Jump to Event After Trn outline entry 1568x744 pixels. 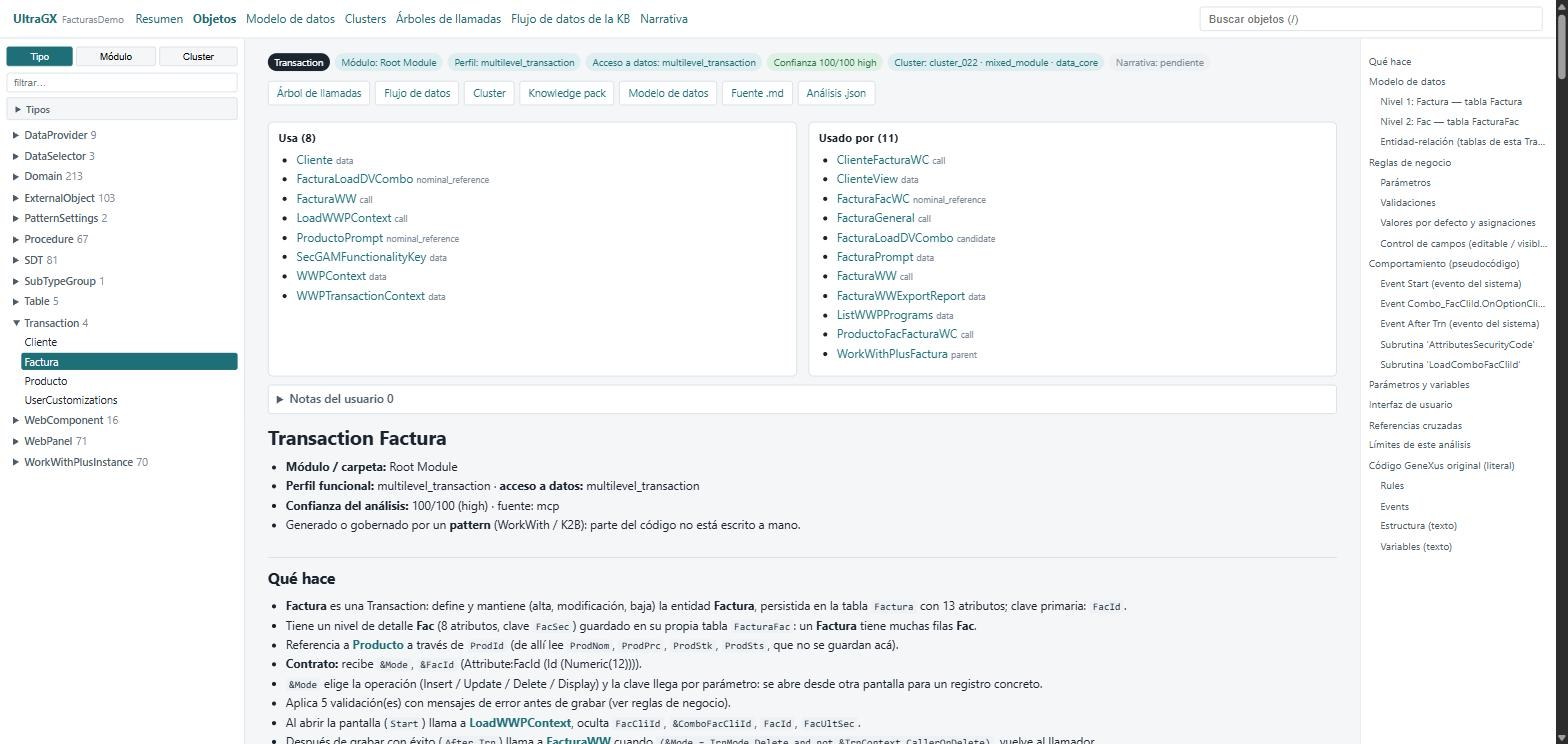point(1460,324)
